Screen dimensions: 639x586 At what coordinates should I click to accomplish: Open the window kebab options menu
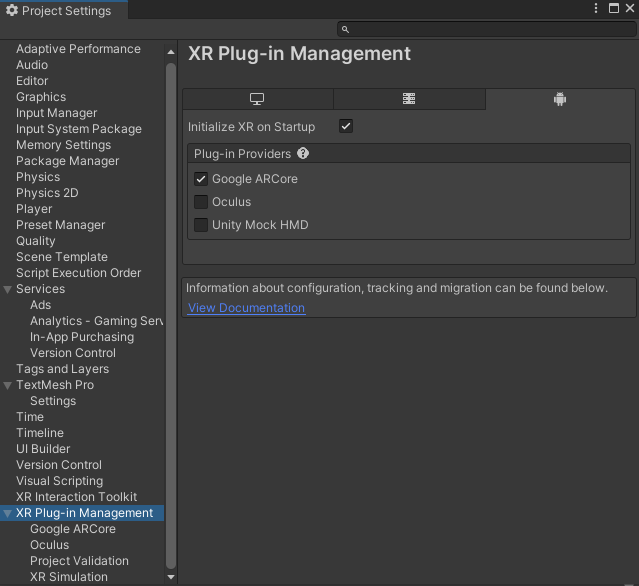[x=596, y=8]
